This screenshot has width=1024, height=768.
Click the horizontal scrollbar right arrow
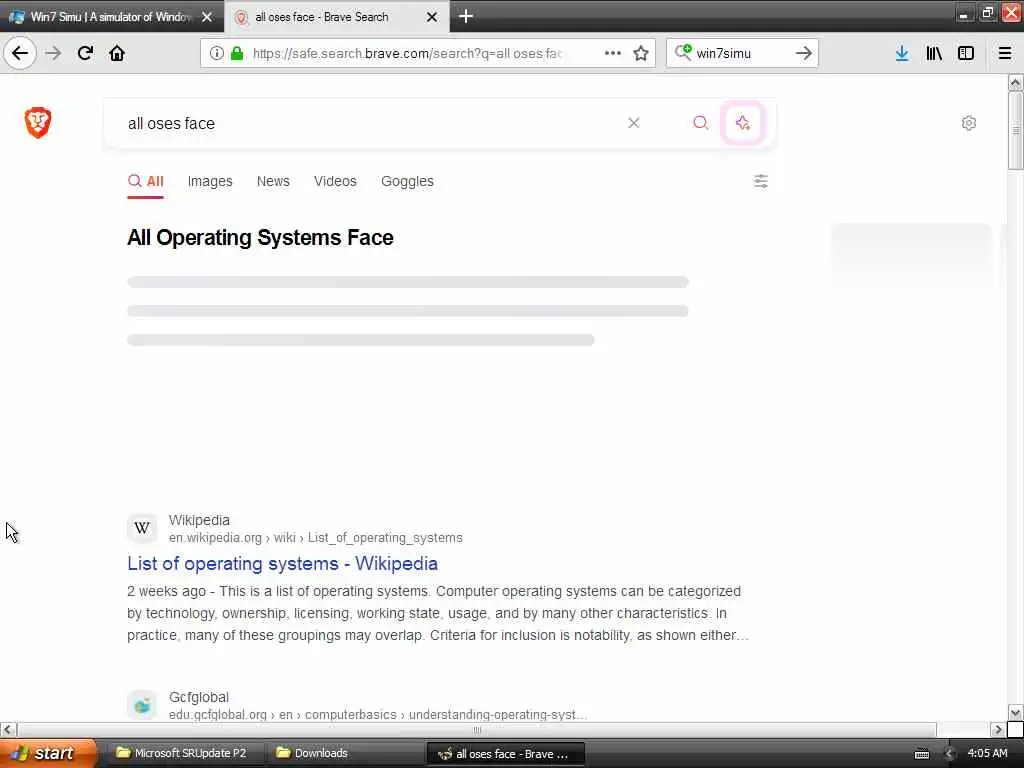pyautogui.click(x=997, y=729)
